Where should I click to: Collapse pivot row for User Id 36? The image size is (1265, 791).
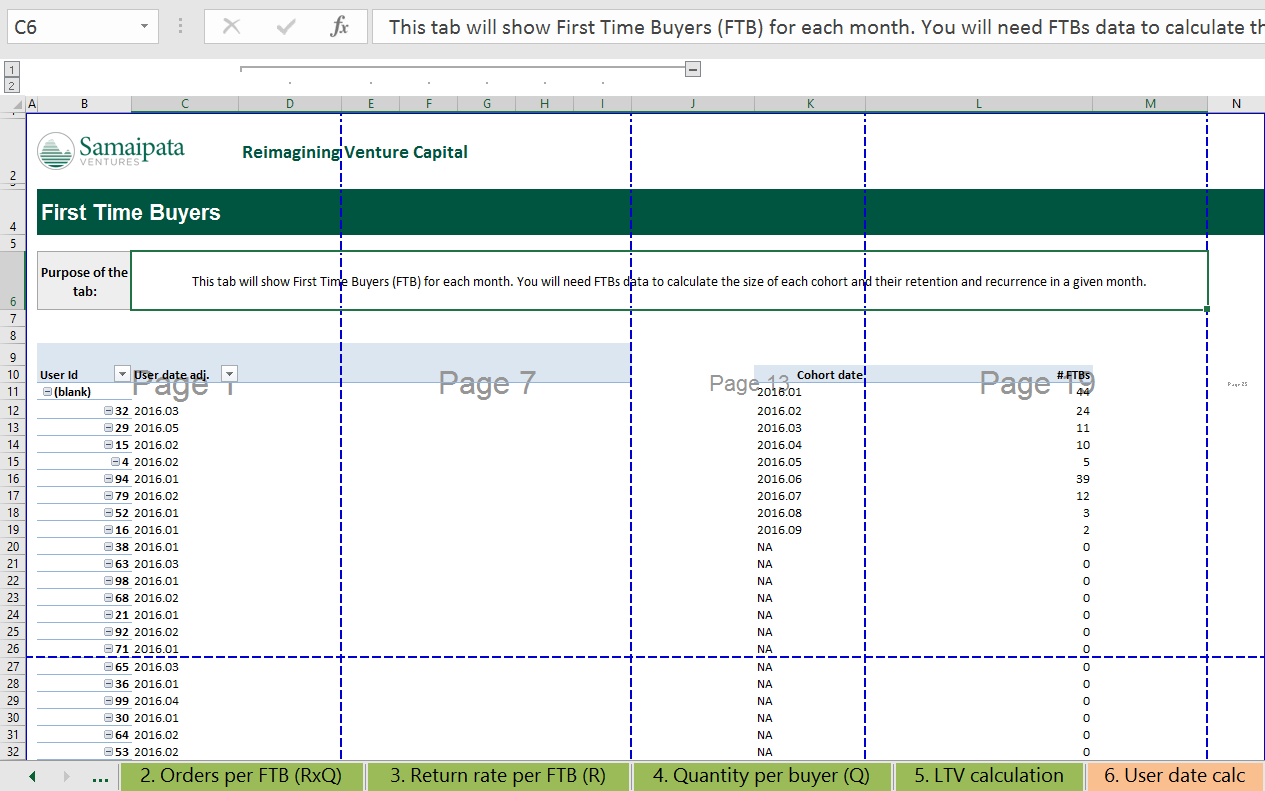[109, 684]
